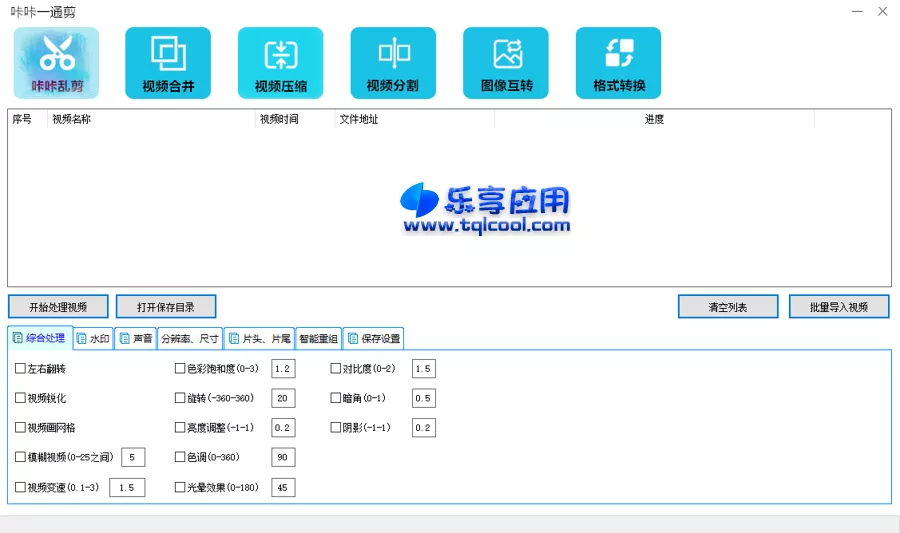Open the 视频分割 video split tool

(393, 63)
